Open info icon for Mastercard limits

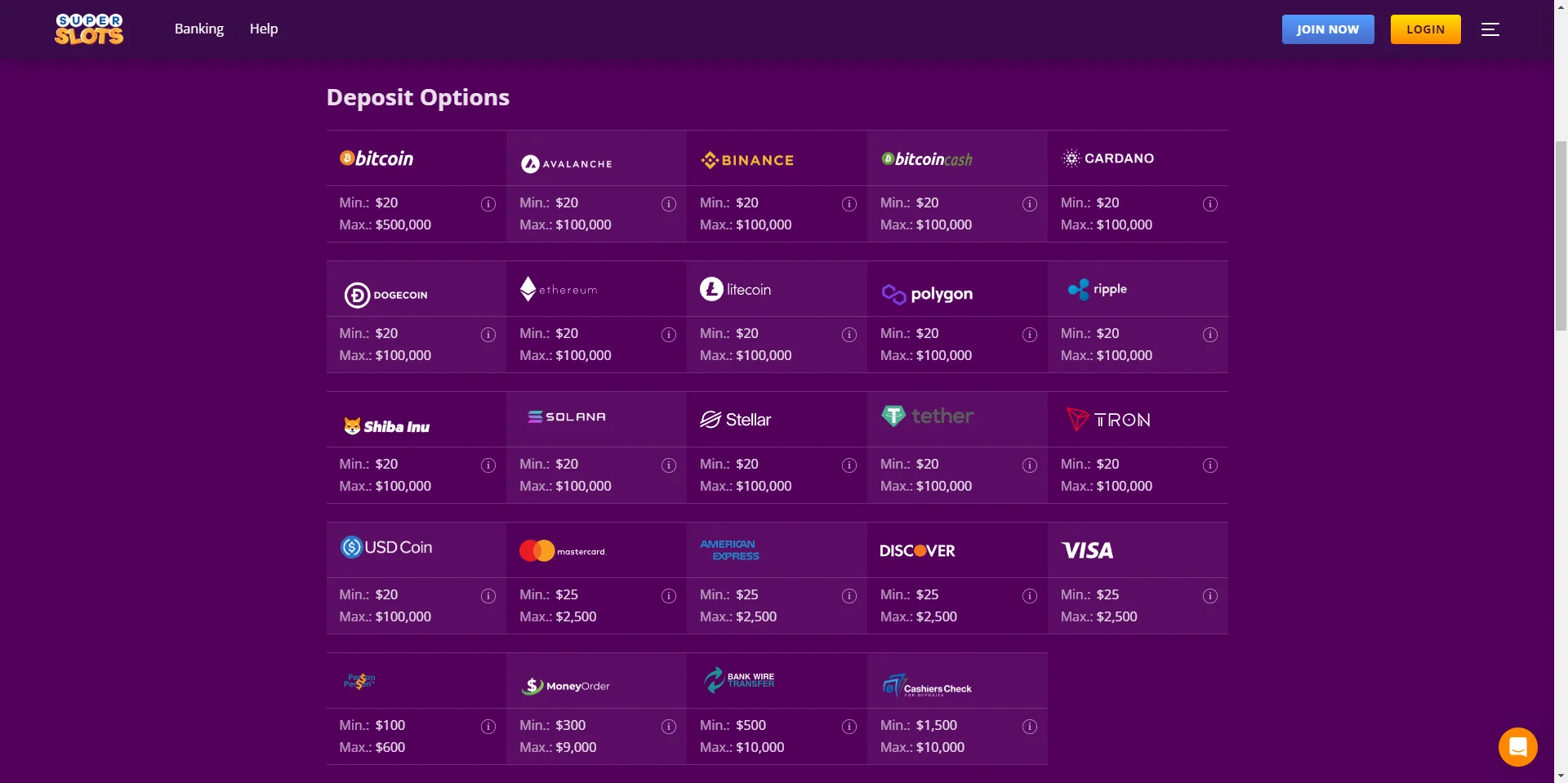point(669,596)
